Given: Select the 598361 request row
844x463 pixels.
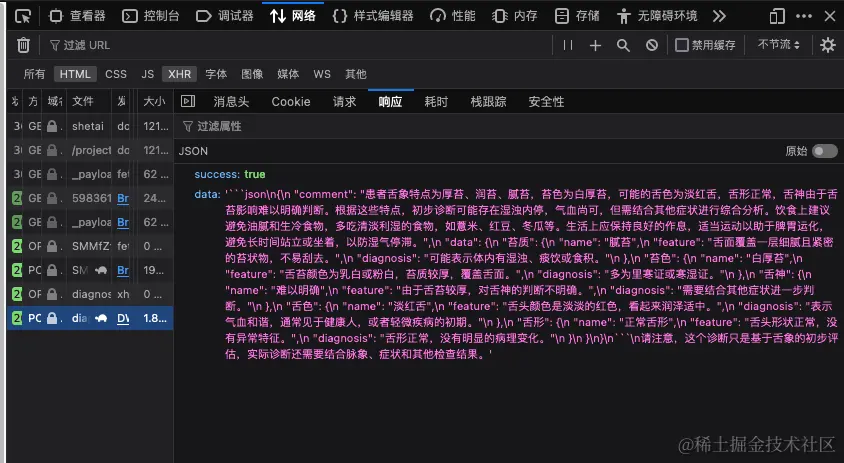Looking at the screenshot, I should (x=90, y=198).
